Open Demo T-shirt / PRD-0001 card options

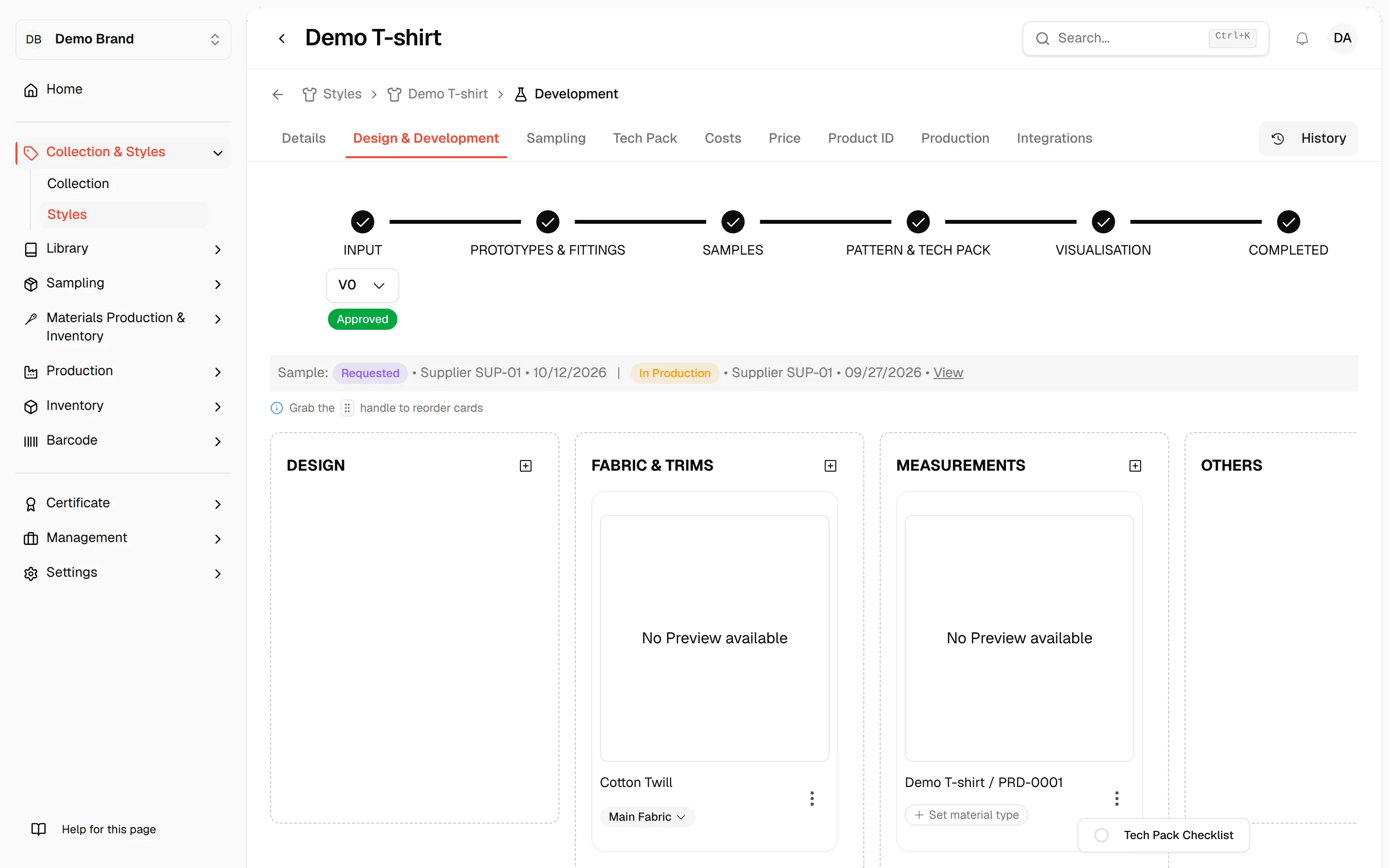[x=1117, y=799]
